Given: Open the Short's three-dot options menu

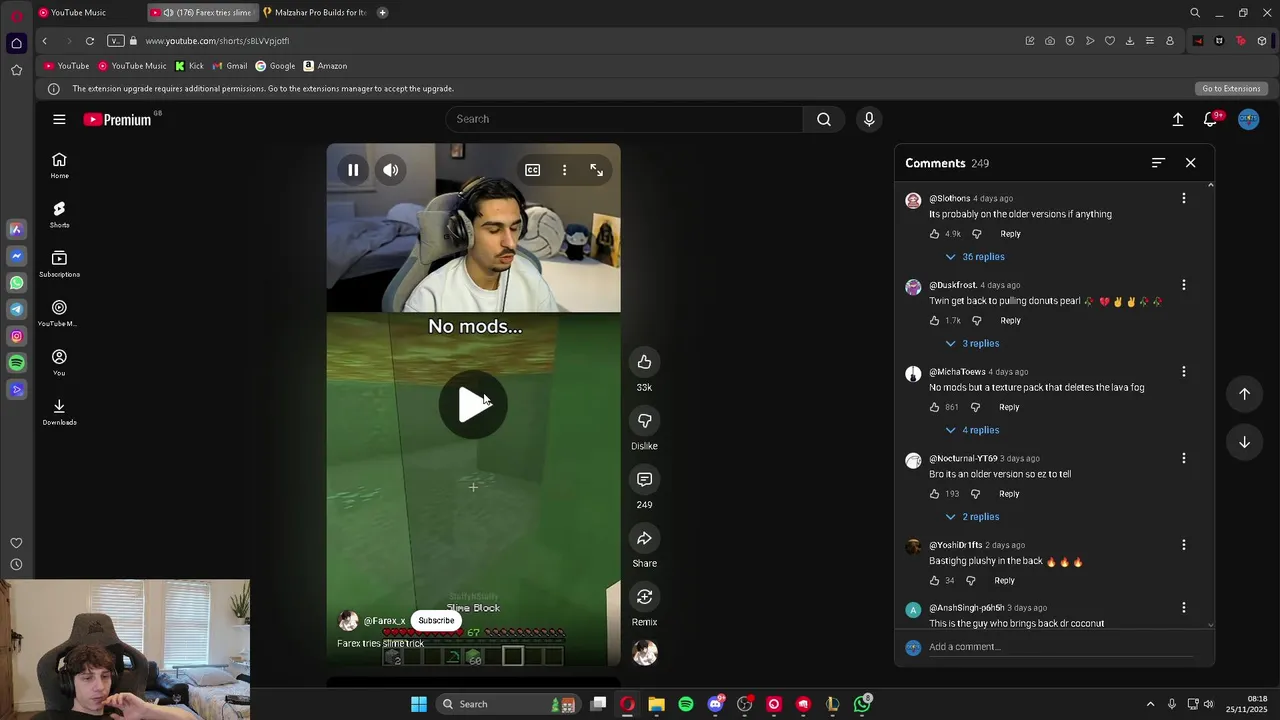Looking at the screenshot, I should pyautogui.click(x=564, y=170).
